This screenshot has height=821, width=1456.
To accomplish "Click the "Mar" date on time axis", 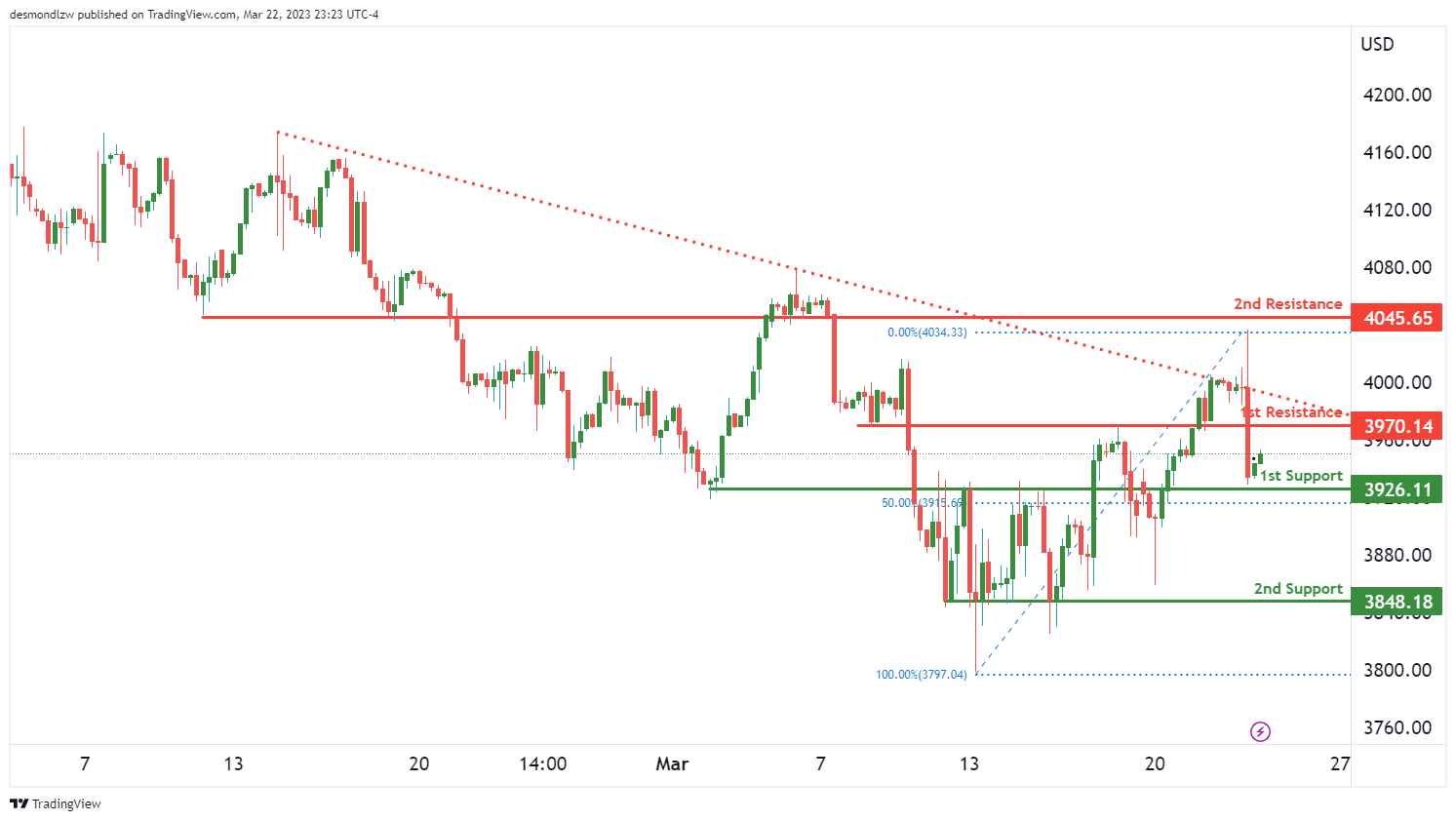I will point(672,763).
